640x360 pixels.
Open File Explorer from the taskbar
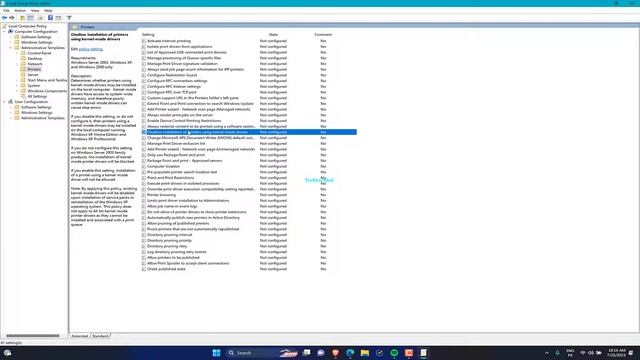click(x=365, y=353)
